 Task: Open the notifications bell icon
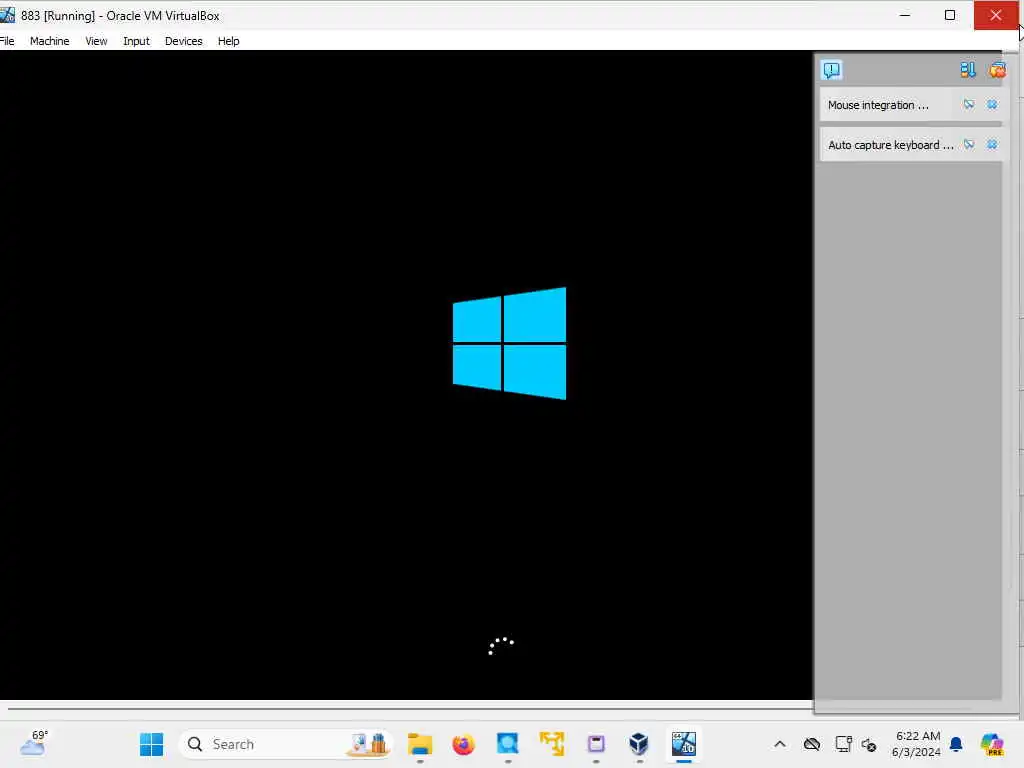point(956,744)
